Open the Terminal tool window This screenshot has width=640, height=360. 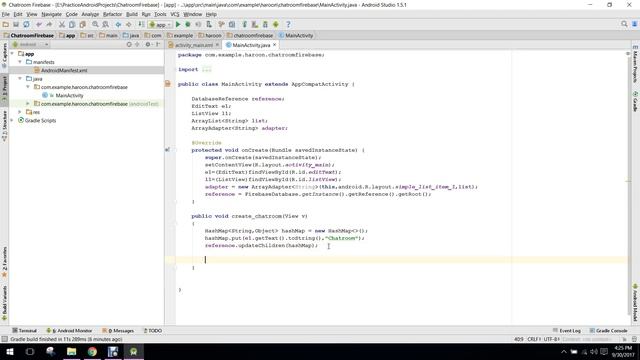[x=24, y=331]
